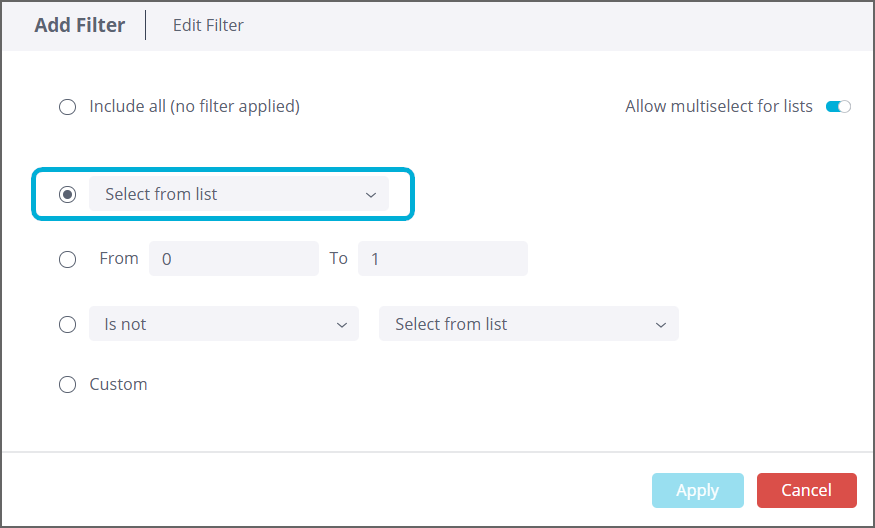
Task: Open the Edit Filter tab
Action: (x=208, y=25)
